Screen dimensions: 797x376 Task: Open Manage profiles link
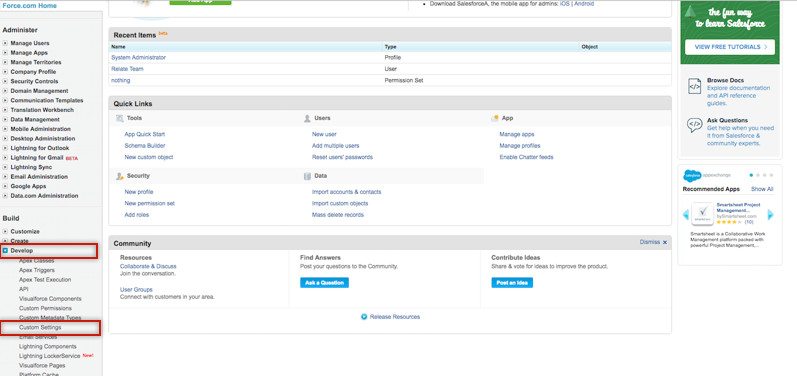tap(519, 146)
